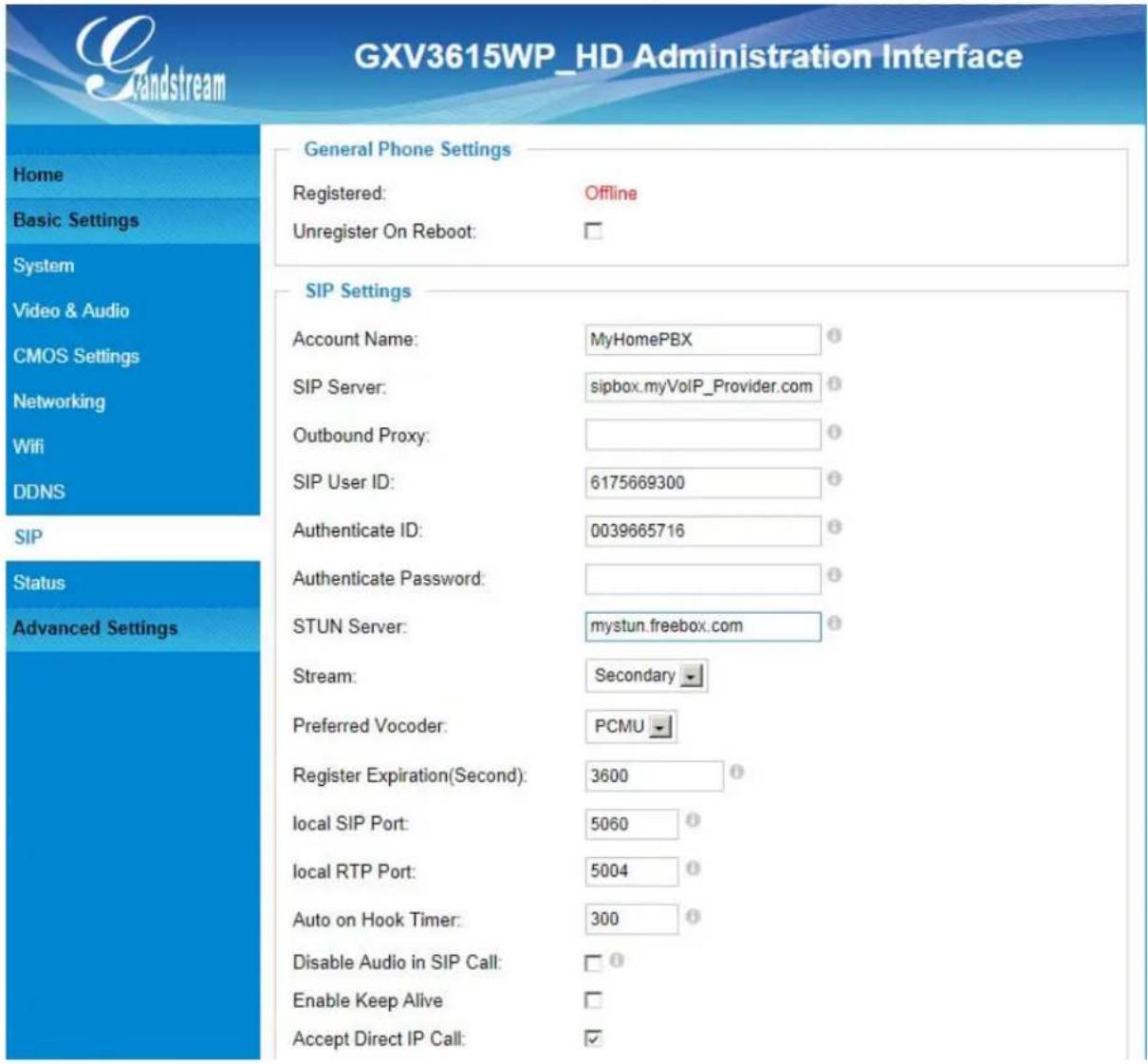
Task: Click the info icon next to local RTP Port
Action: pyautogui.click(x=693, y=868)
